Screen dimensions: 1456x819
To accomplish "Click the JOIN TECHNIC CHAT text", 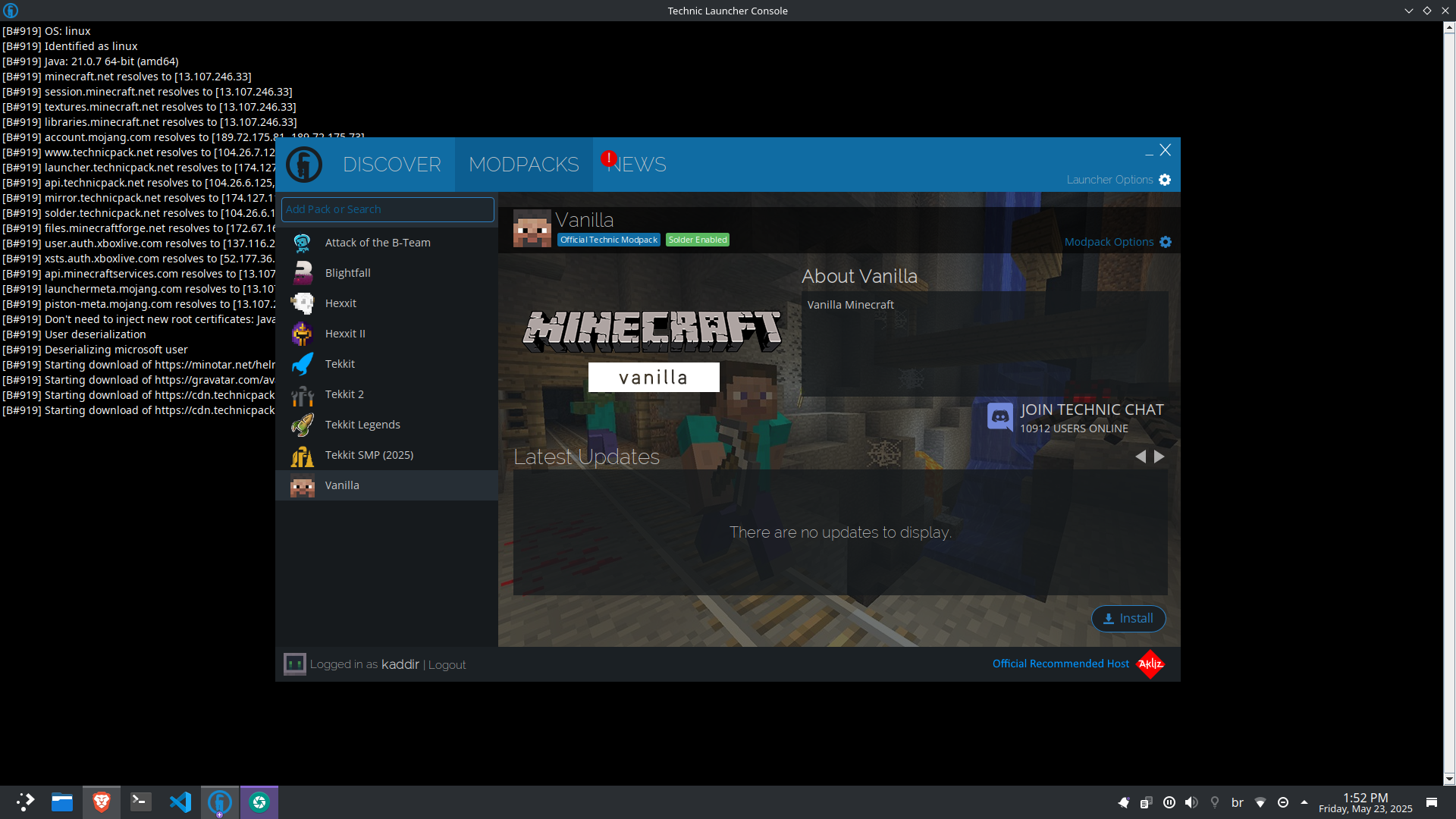I will point(1092,409).
